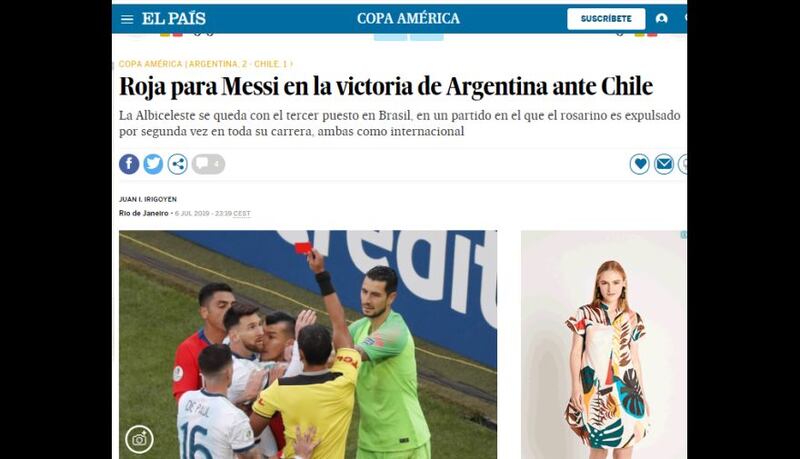Click the dress advertisement image
The image size is (800, 459).
[604, 345]
